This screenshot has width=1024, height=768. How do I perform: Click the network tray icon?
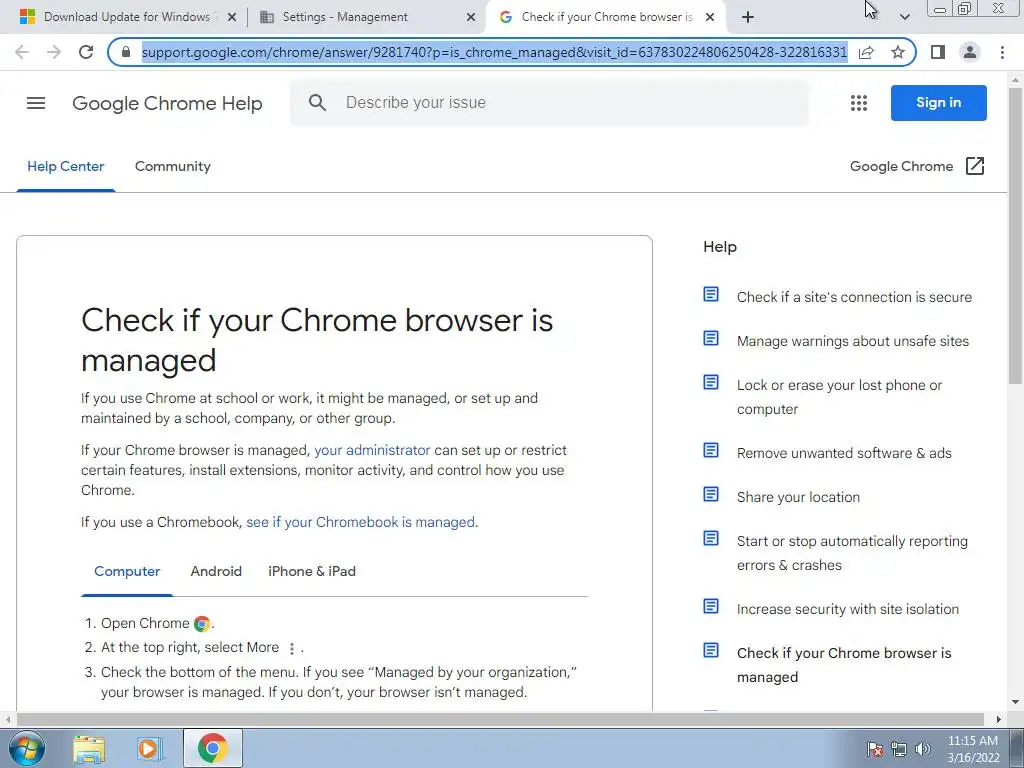899,749
